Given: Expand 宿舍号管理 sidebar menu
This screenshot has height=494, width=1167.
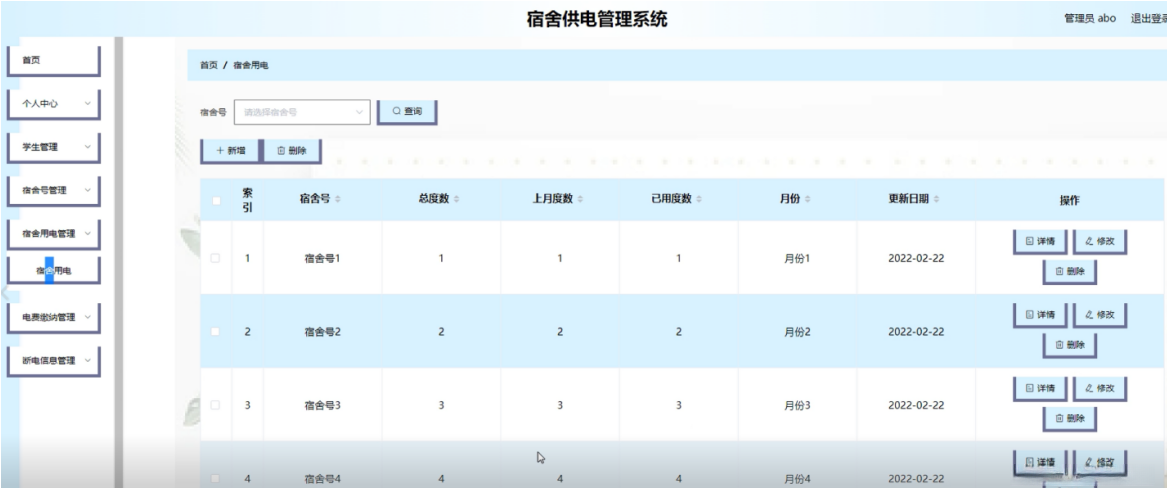Looking at the screenshot, I should [x=54, y=190].
